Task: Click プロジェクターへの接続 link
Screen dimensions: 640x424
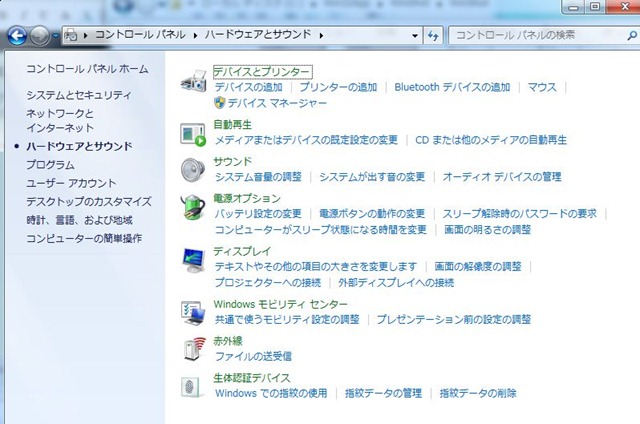Action: point(268,283)
